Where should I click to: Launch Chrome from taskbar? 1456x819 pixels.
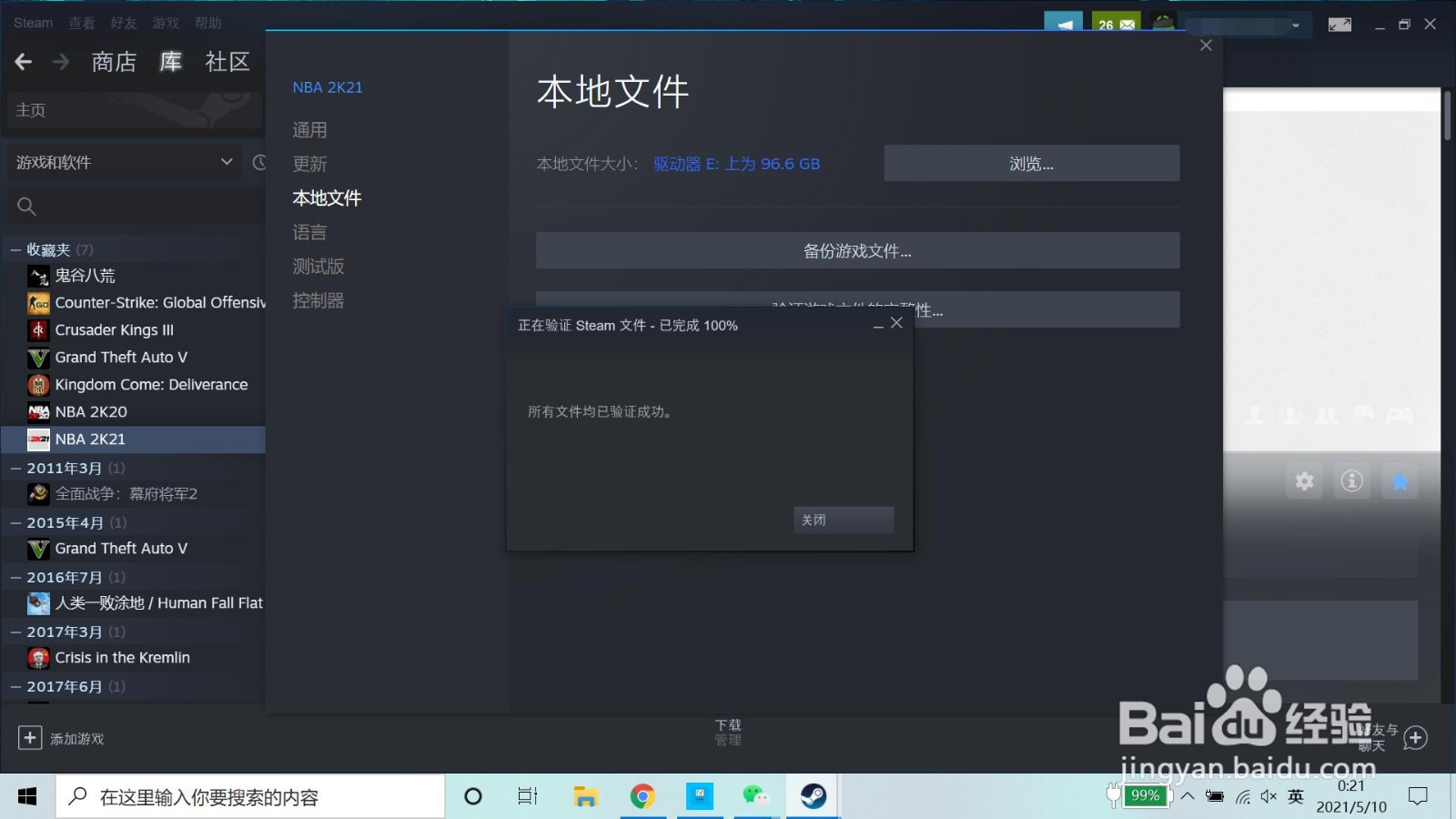coord(642,797)
